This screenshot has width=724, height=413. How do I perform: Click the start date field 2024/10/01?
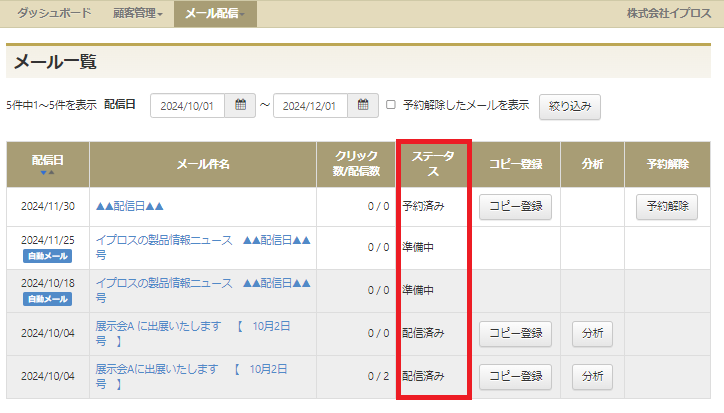(187, 106)
